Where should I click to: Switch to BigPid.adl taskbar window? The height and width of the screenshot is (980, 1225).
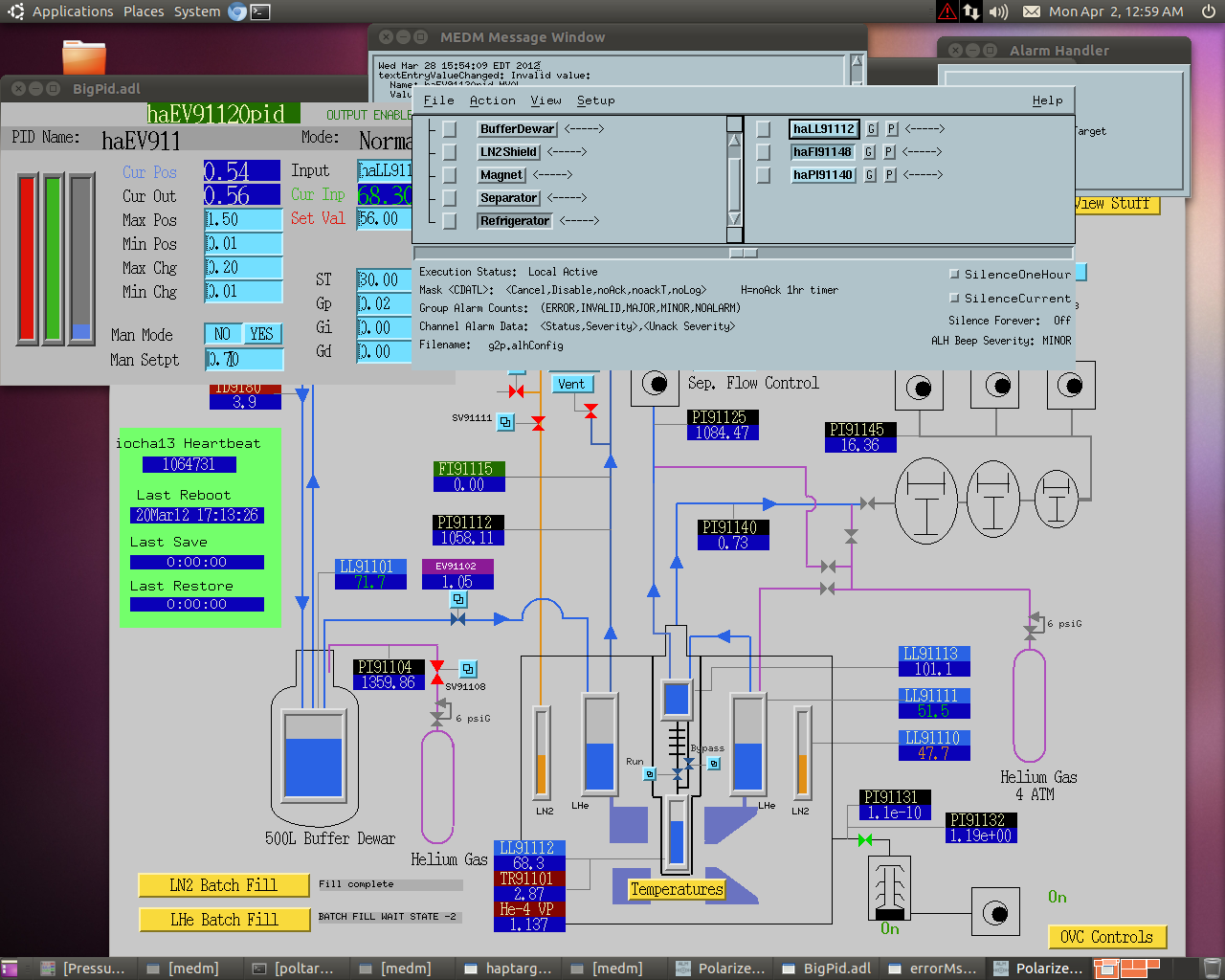point(828,969)
